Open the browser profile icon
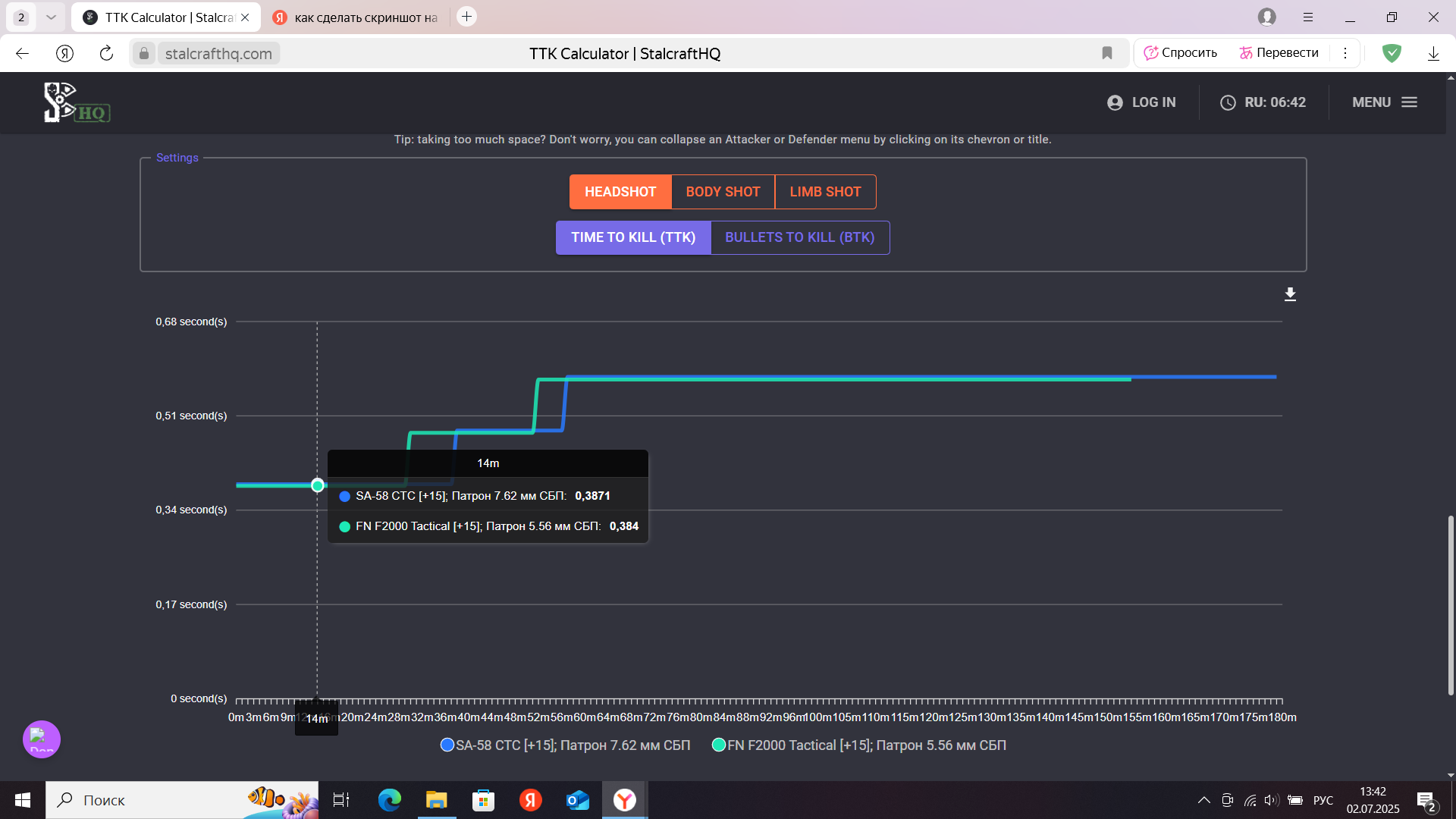This screenshot has width=1456, height=819. [x=1266, y=17]
